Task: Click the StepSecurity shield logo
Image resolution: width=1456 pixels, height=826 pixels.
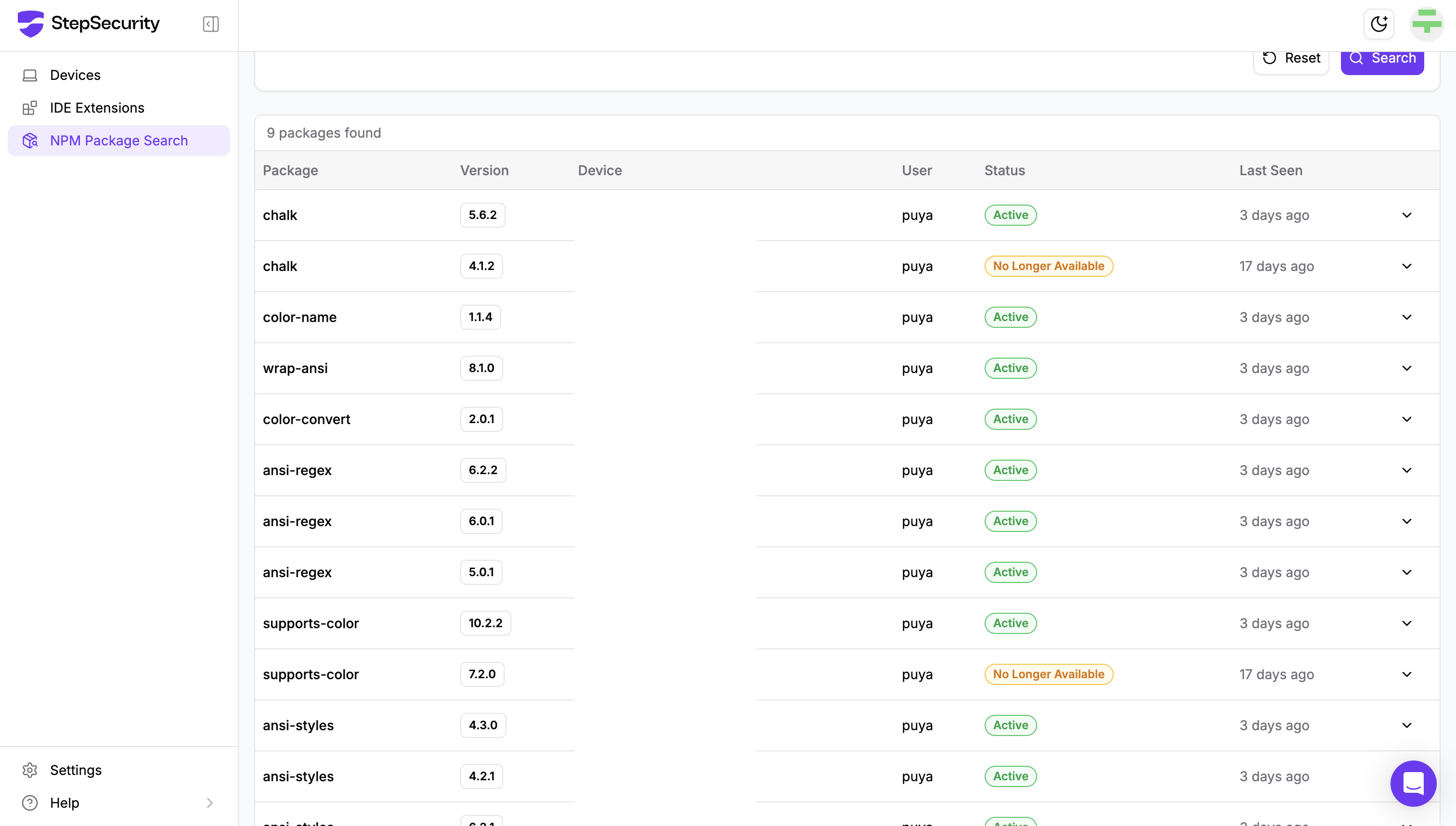Action: tap(31, 23)
